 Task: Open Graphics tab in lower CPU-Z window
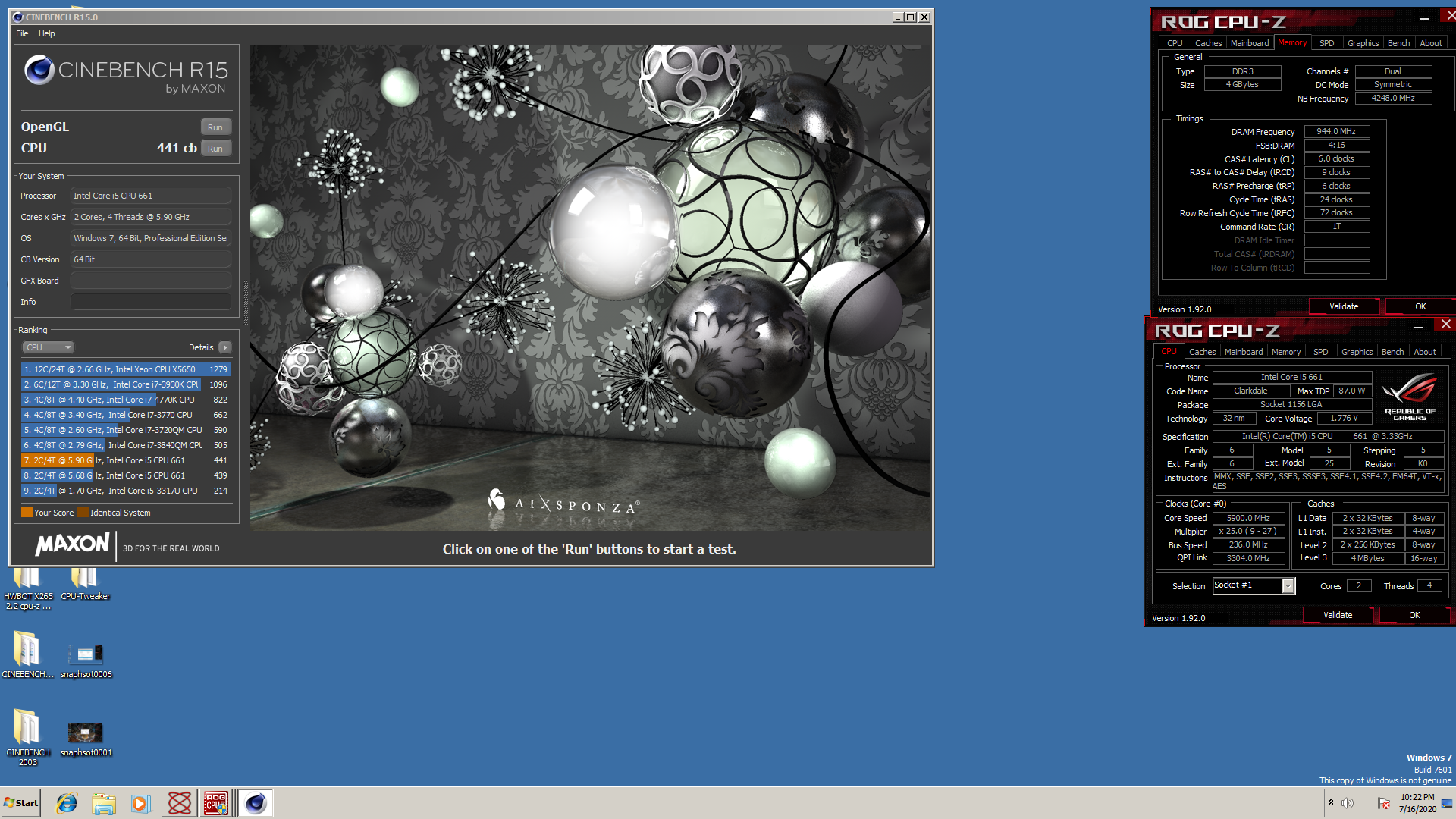click(x=1357, y=352)
